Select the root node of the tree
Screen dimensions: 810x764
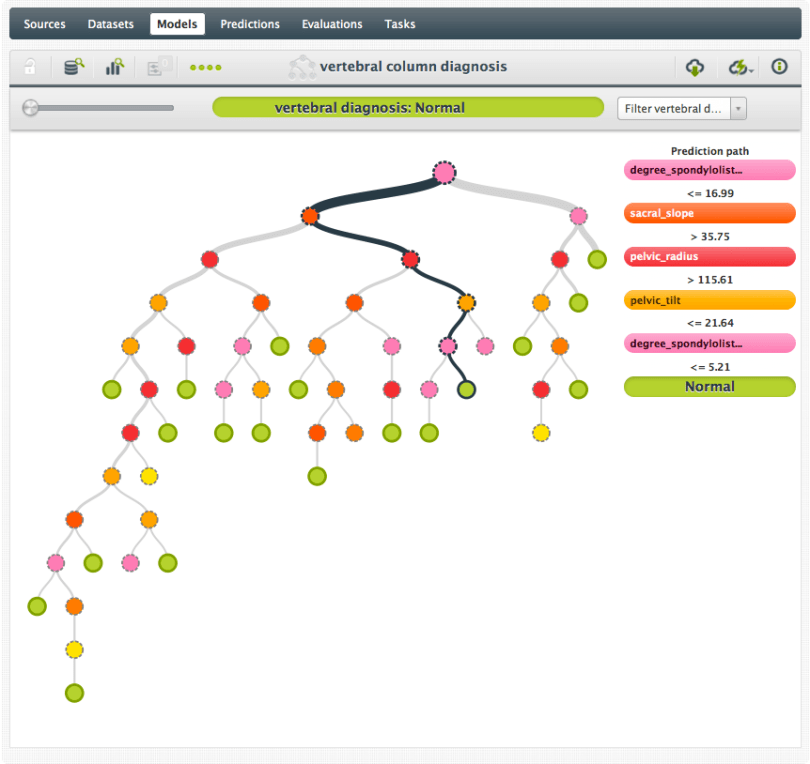tap(444, 173)
